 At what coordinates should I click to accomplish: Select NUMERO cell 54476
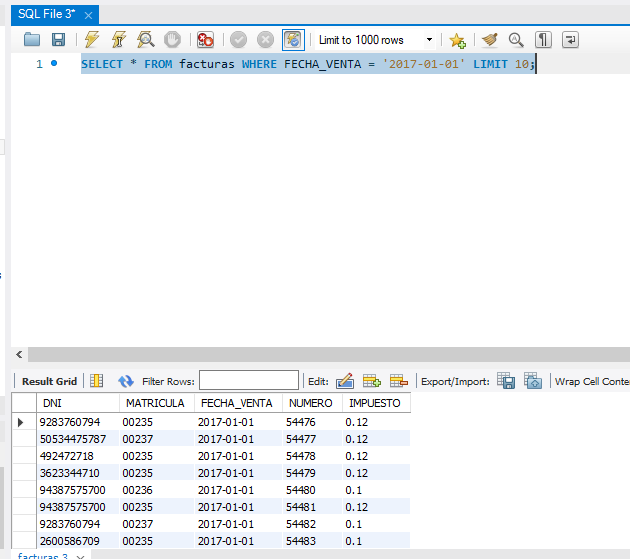(x=312, y=422)
